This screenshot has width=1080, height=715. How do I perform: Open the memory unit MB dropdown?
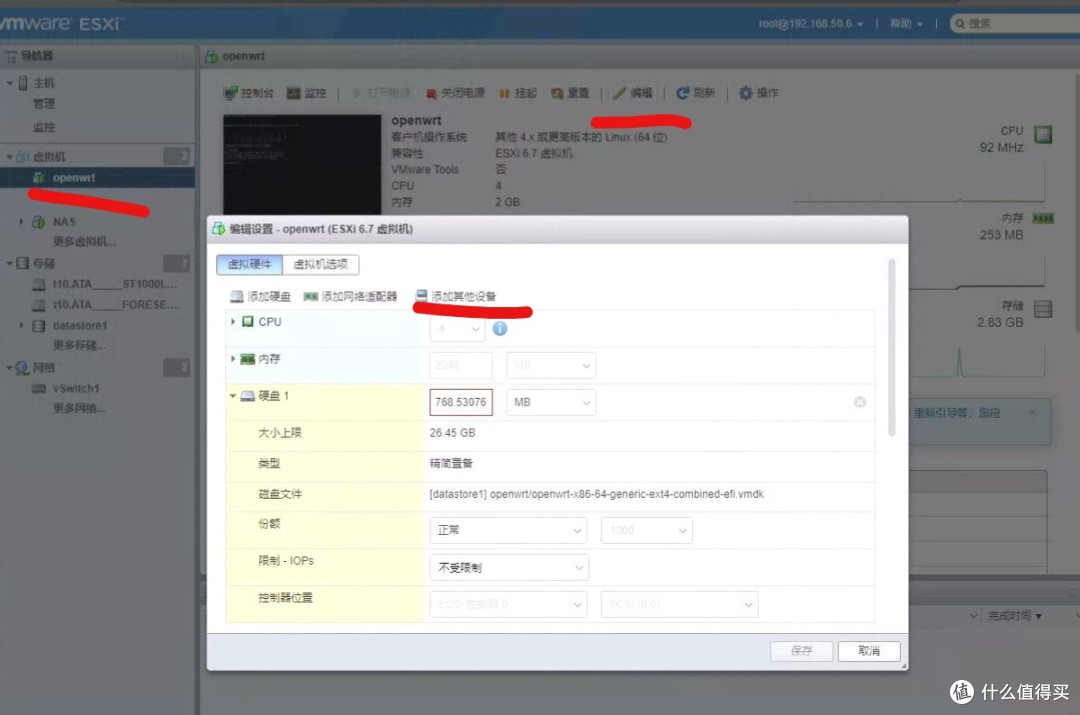(x=550, y=365)
